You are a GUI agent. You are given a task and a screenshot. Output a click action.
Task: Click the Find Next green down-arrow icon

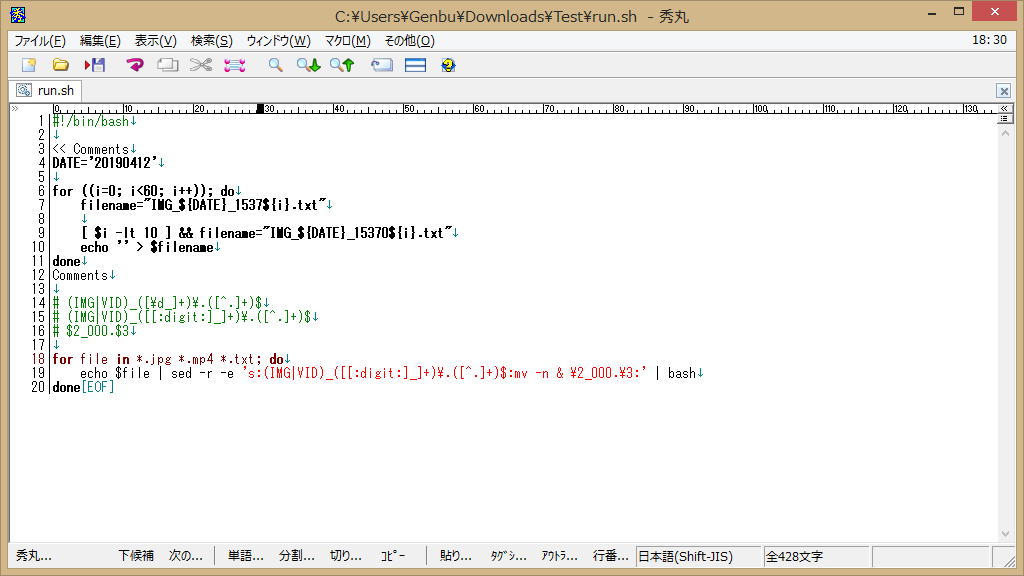pyautogui.click(x=308, y=65)
